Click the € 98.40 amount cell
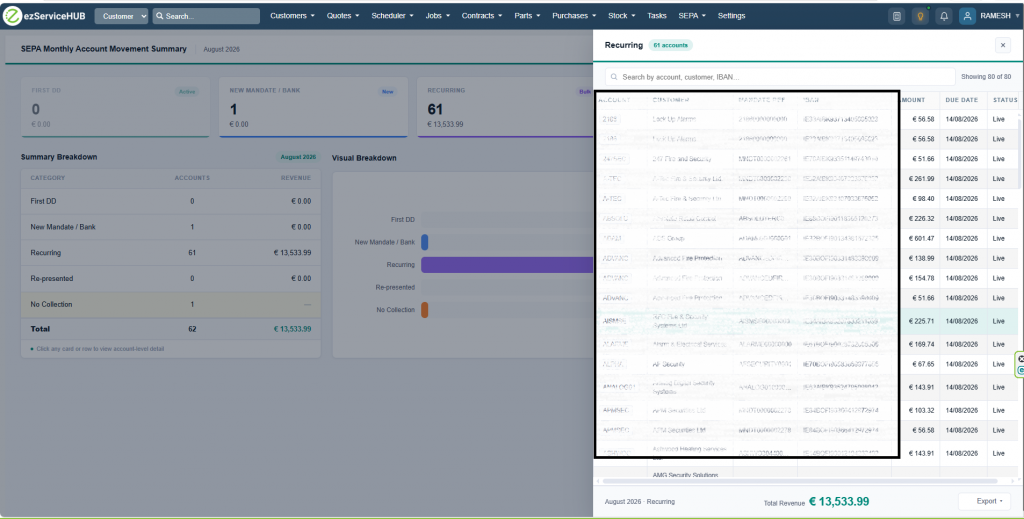The width and height of the screenshot is (1024, 519). (x=923, y=198)
